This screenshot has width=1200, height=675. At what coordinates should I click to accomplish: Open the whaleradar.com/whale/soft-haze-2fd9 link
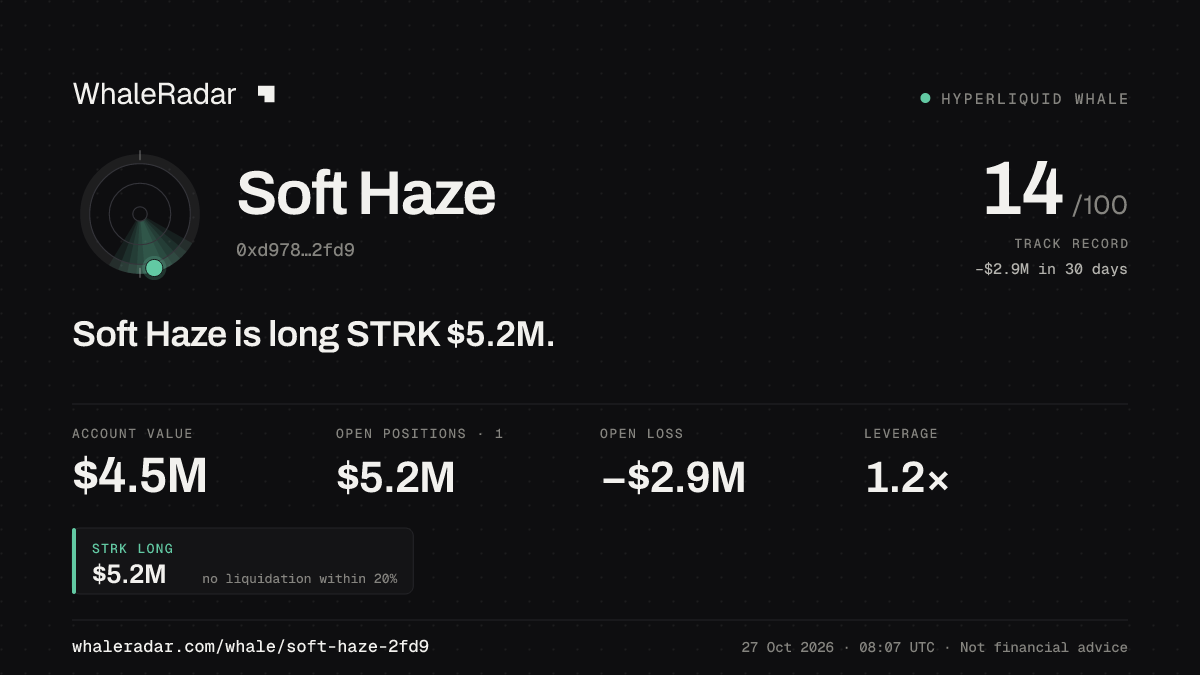point(251,647)
